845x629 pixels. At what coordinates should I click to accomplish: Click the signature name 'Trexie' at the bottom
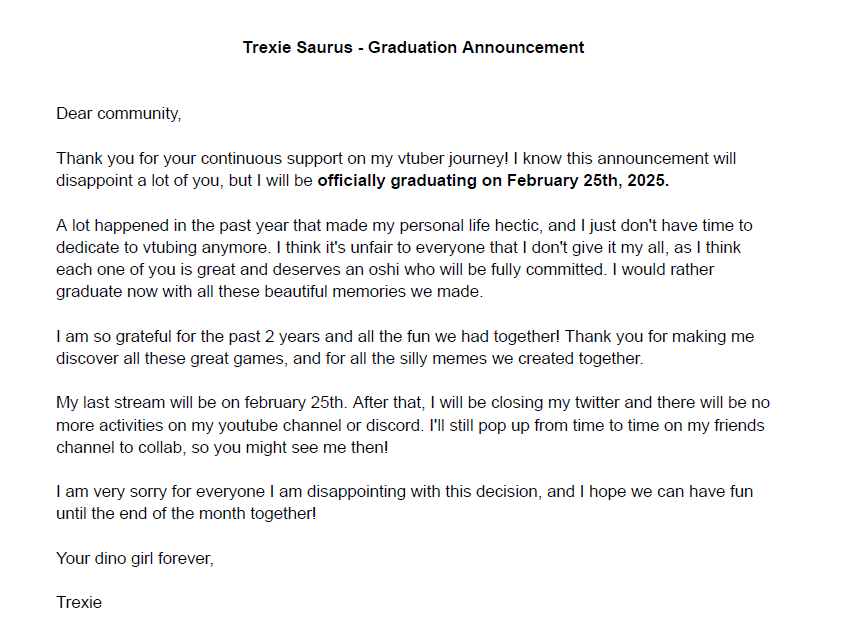[x=79, y=603]
